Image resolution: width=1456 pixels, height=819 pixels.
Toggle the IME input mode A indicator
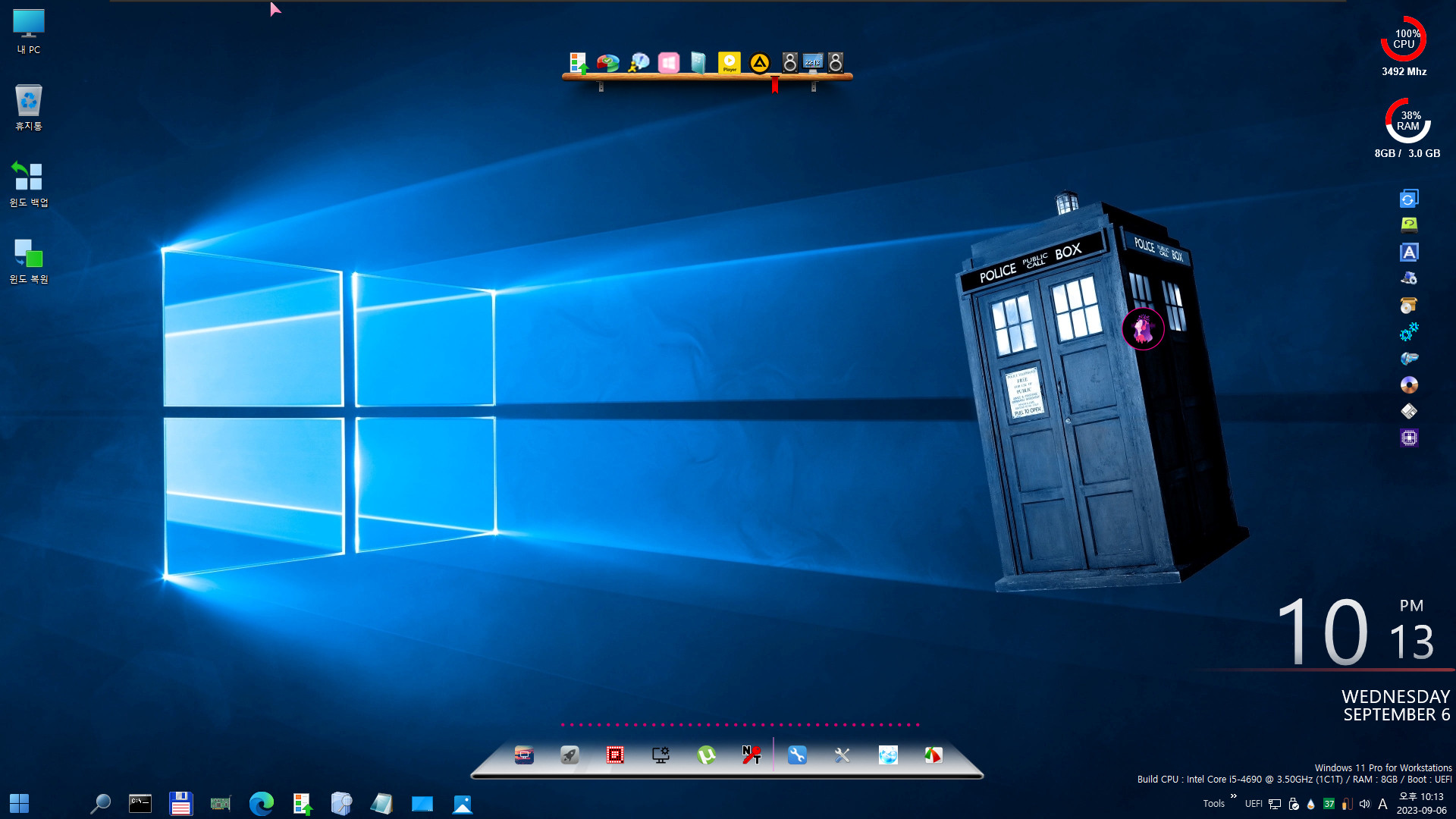(1383, 804)
